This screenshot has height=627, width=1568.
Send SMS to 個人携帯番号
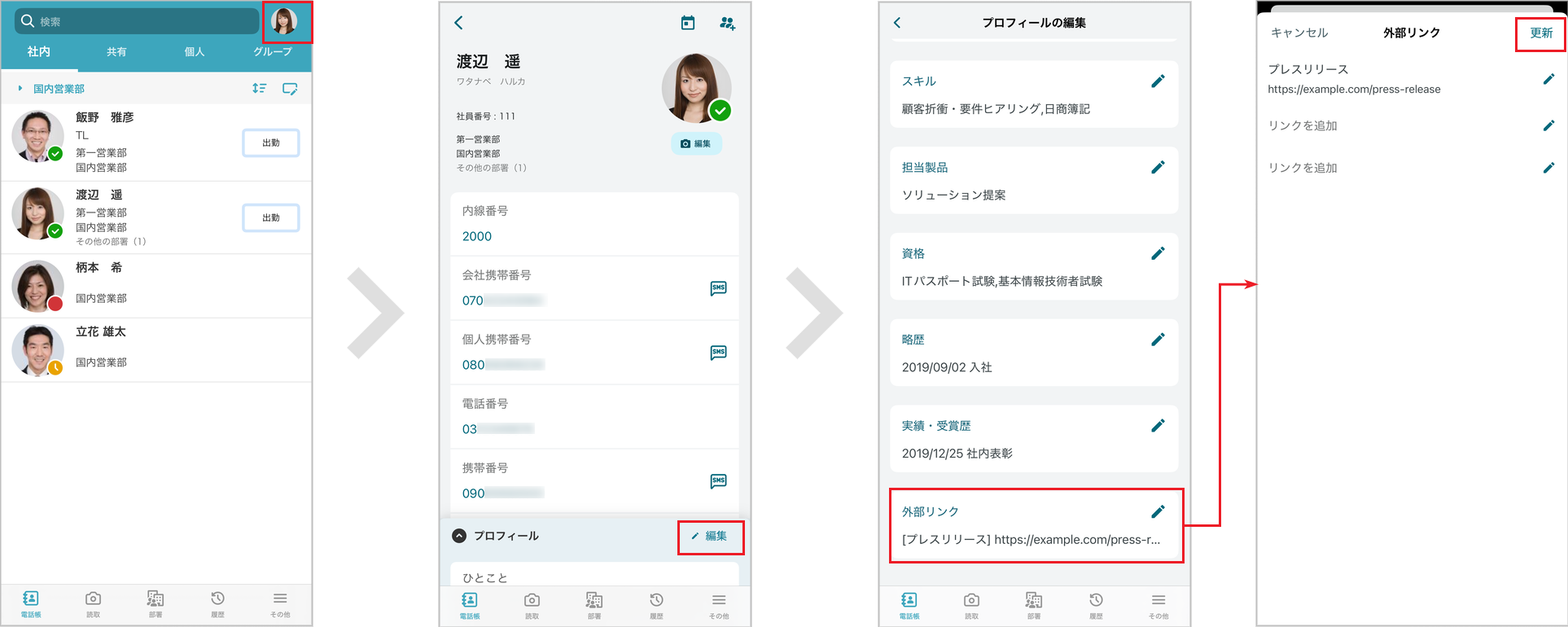pos(718,353)
